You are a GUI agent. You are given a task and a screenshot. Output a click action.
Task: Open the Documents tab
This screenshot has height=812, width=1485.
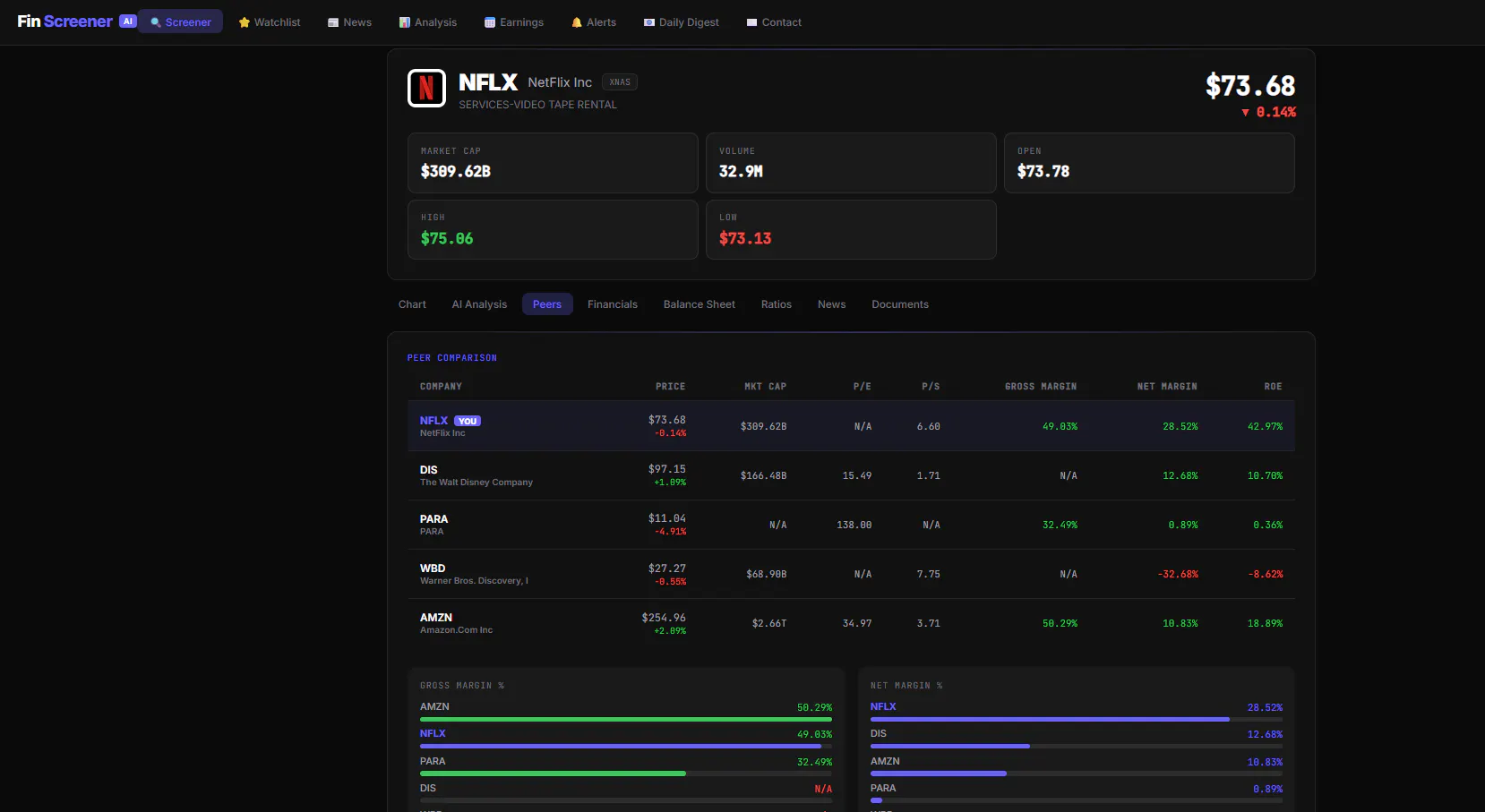pos(900,304)
